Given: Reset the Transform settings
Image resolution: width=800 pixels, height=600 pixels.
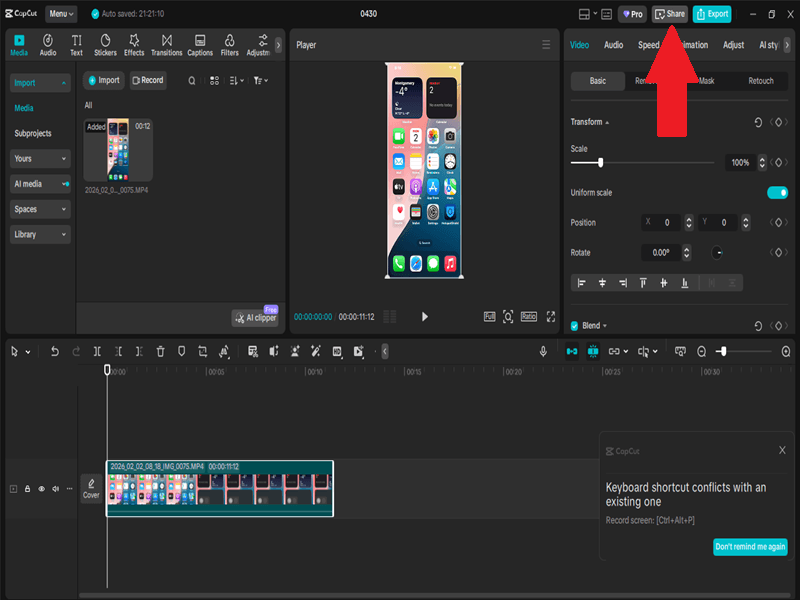Looking at the screenshot, I should (x=758, y=122).
